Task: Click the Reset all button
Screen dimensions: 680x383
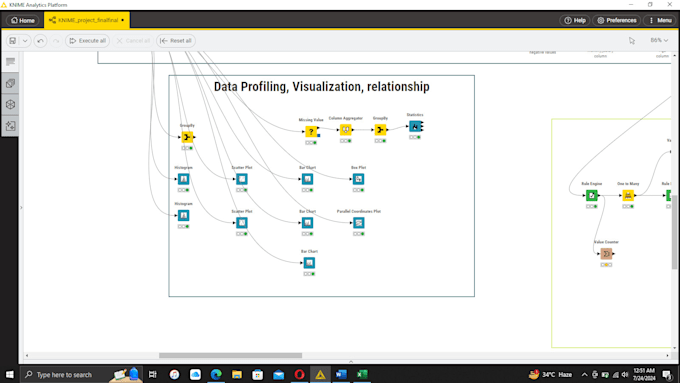Action: tap(176, 41)
